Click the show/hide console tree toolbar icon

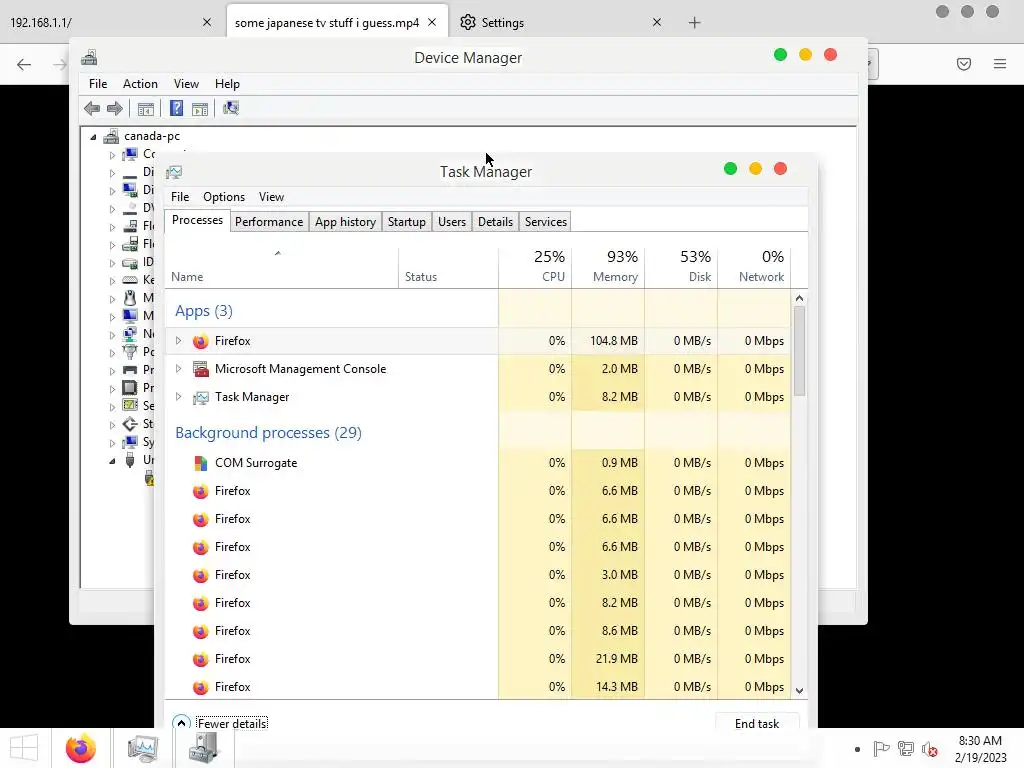tap(146, 108)
